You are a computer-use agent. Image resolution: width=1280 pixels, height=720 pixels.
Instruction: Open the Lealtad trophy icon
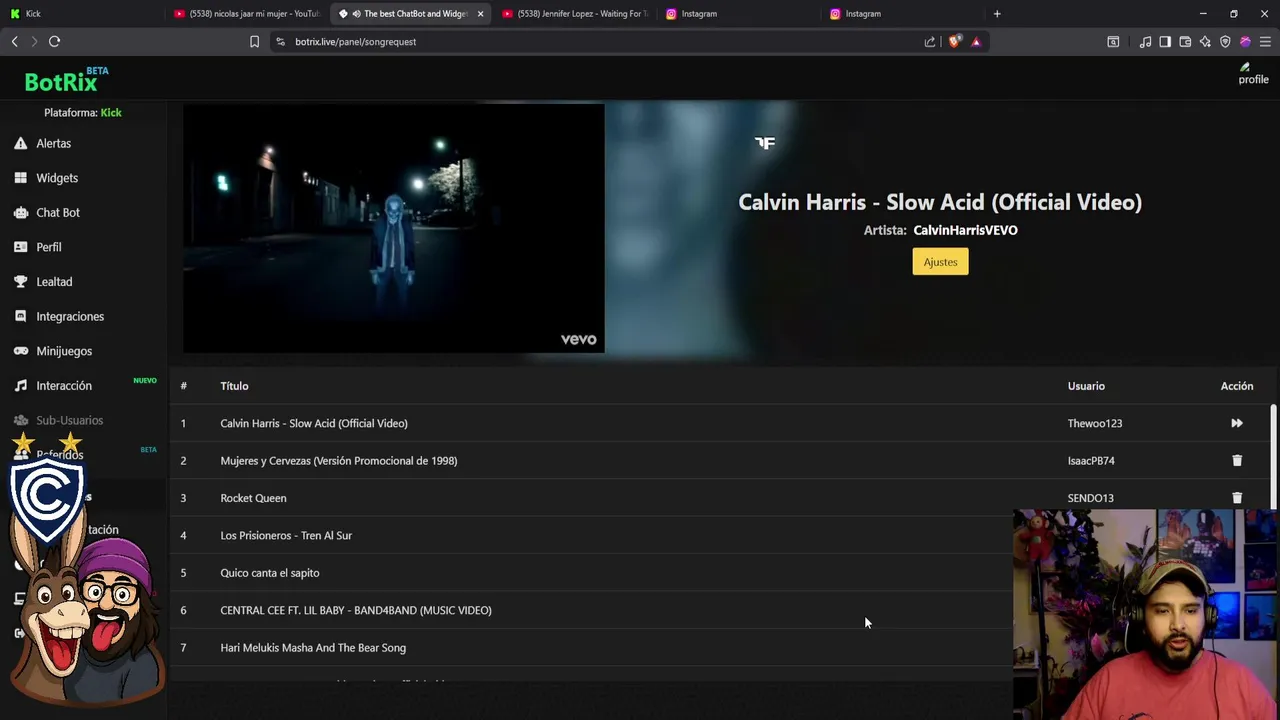click(20, 282)
